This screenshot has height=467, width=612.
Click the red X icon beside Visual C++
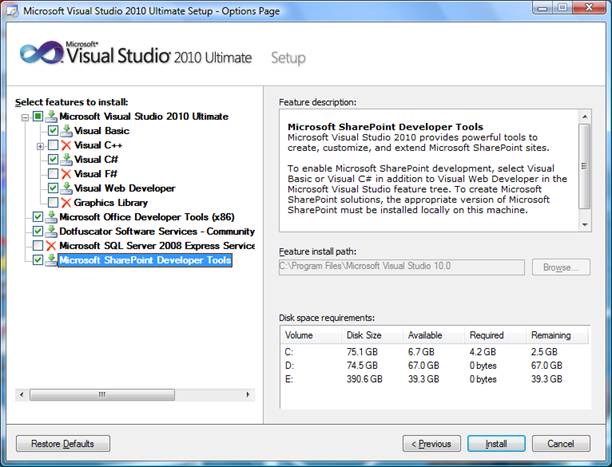66,145
